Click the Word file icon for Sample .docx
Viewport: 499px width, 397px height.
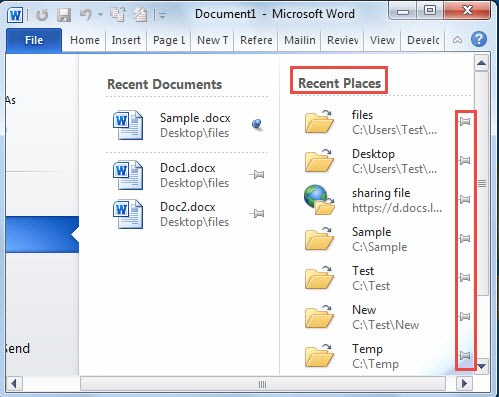tap(128, 125)
